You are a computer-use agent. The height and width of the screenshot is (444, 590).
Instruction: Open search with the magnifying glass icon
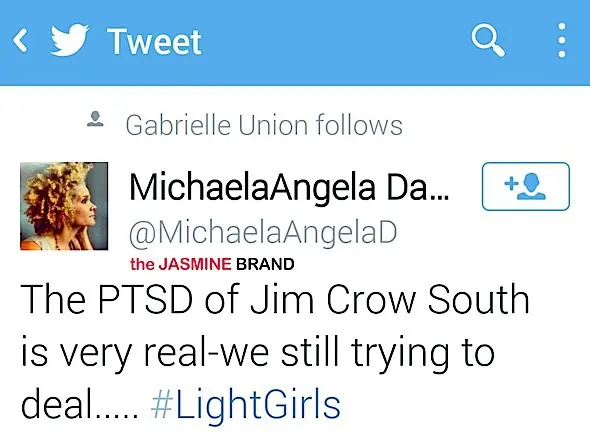coord(488,40)
